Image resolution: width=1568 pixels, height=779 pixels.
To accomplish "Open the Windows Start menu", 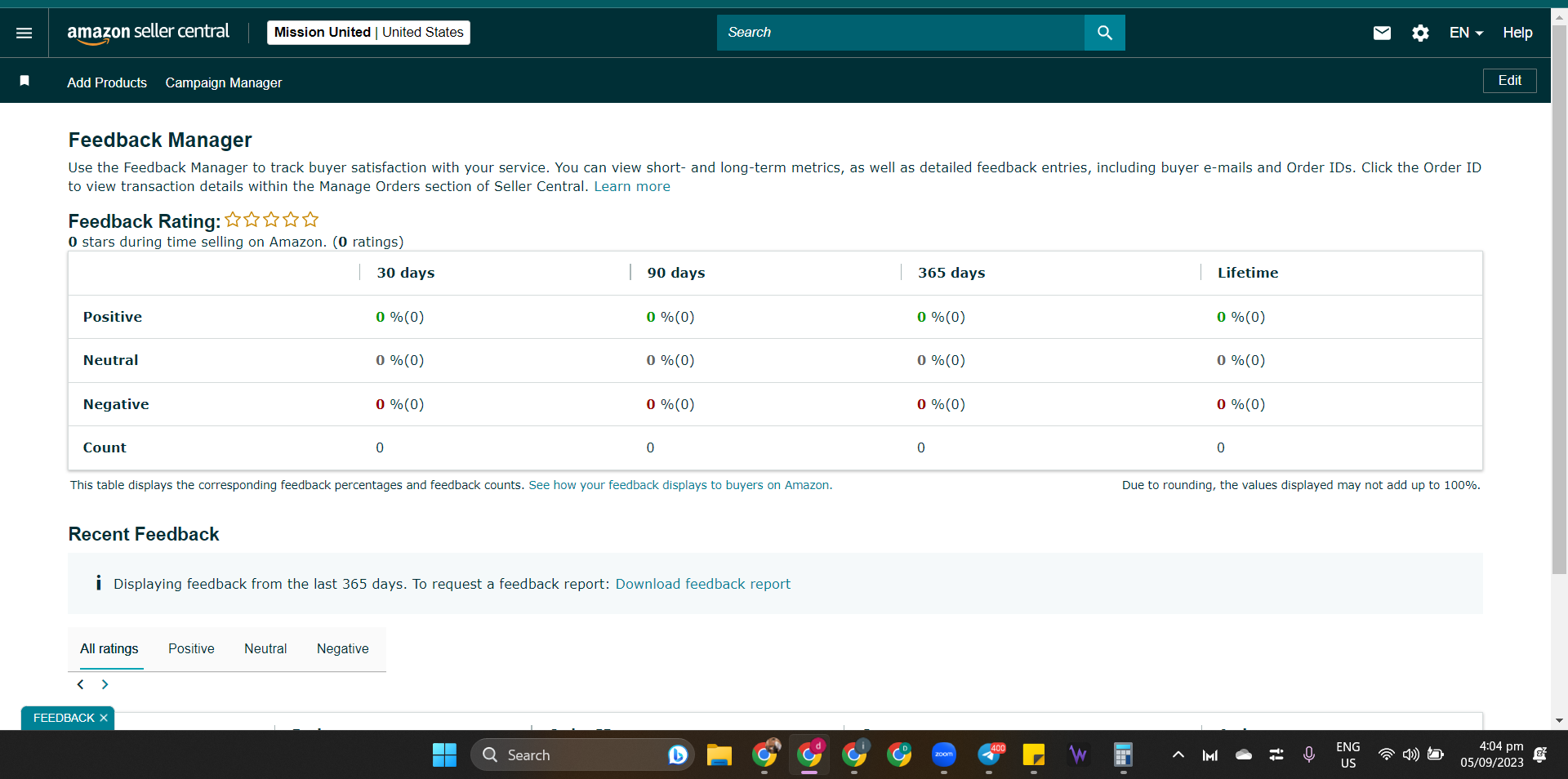I will click(x=444, y=755).
